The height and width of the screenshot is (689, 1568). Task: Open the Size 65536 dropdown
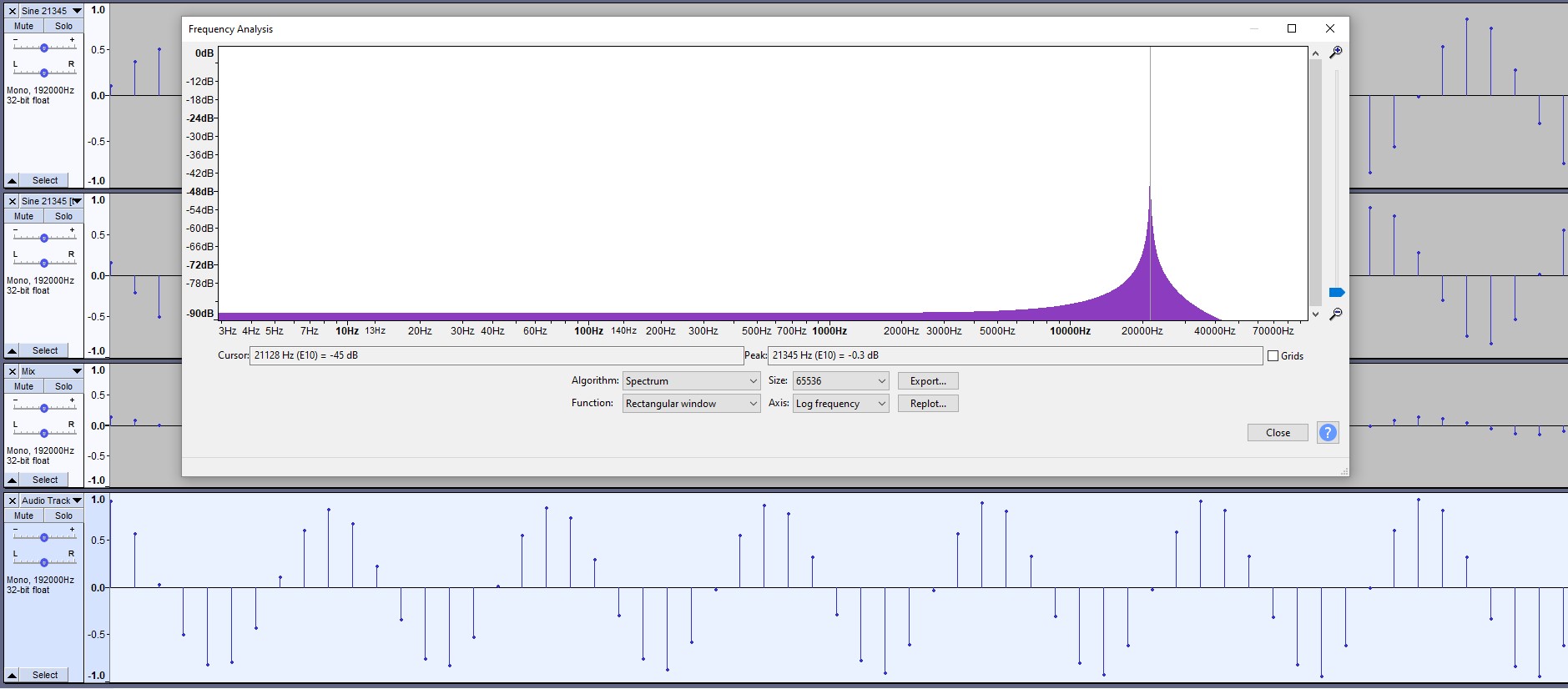[840, 381]
